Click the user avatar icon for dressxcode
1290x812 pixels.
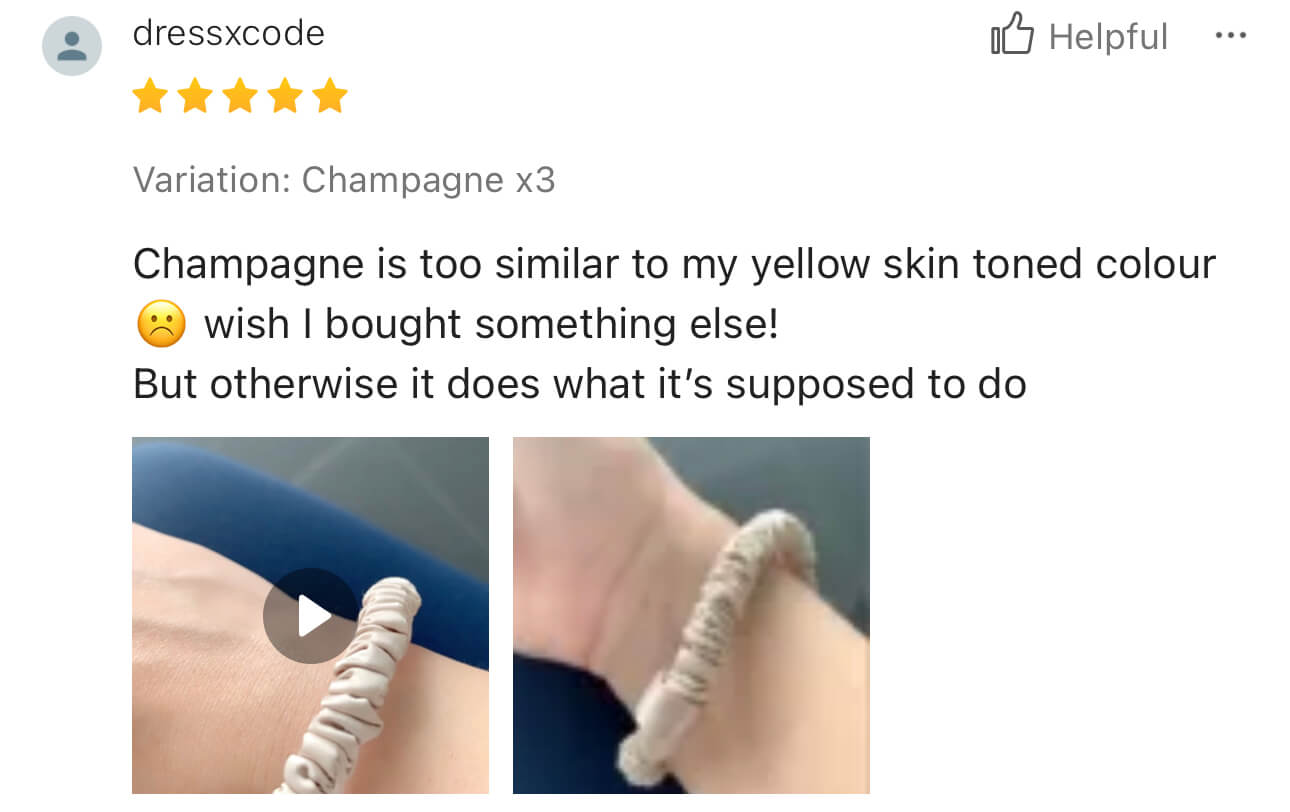click(72, 46)
